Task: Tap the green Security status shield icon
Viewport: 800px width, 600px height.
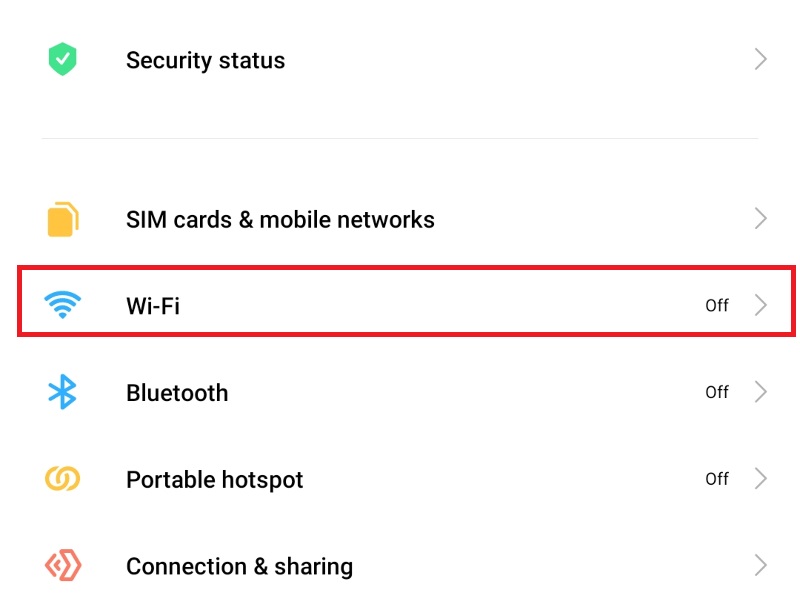Action: coord(63,60)
